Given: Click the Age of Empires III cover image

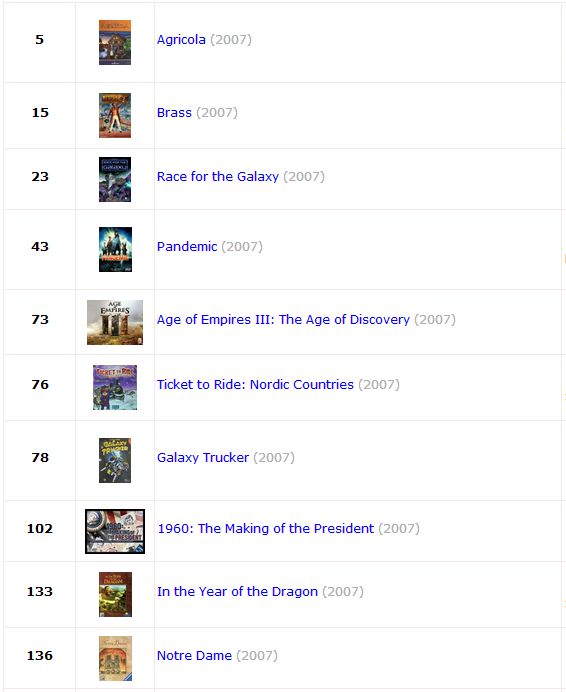Looking at the screenshot, I should click(x=115, y=322).
